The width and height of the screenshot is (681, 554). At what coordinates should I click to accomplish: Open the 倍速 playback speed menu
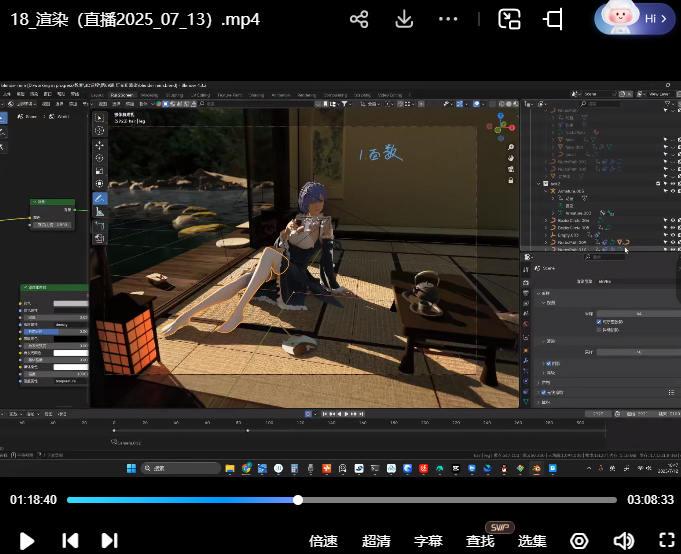(323, 541)
